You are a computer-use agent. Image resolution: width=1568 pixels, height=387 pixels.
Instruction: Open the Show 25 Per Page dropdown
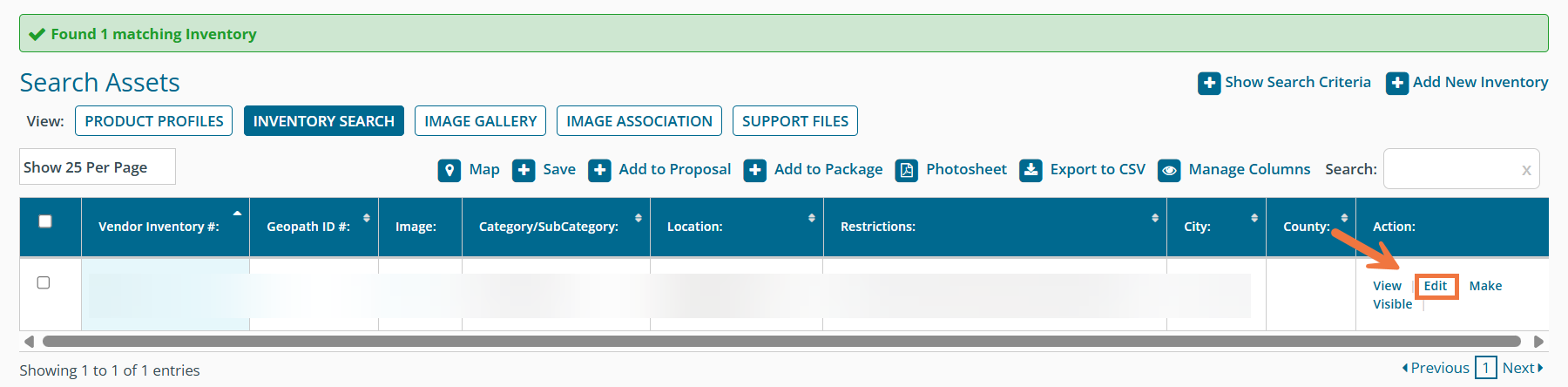click(97, 167)
